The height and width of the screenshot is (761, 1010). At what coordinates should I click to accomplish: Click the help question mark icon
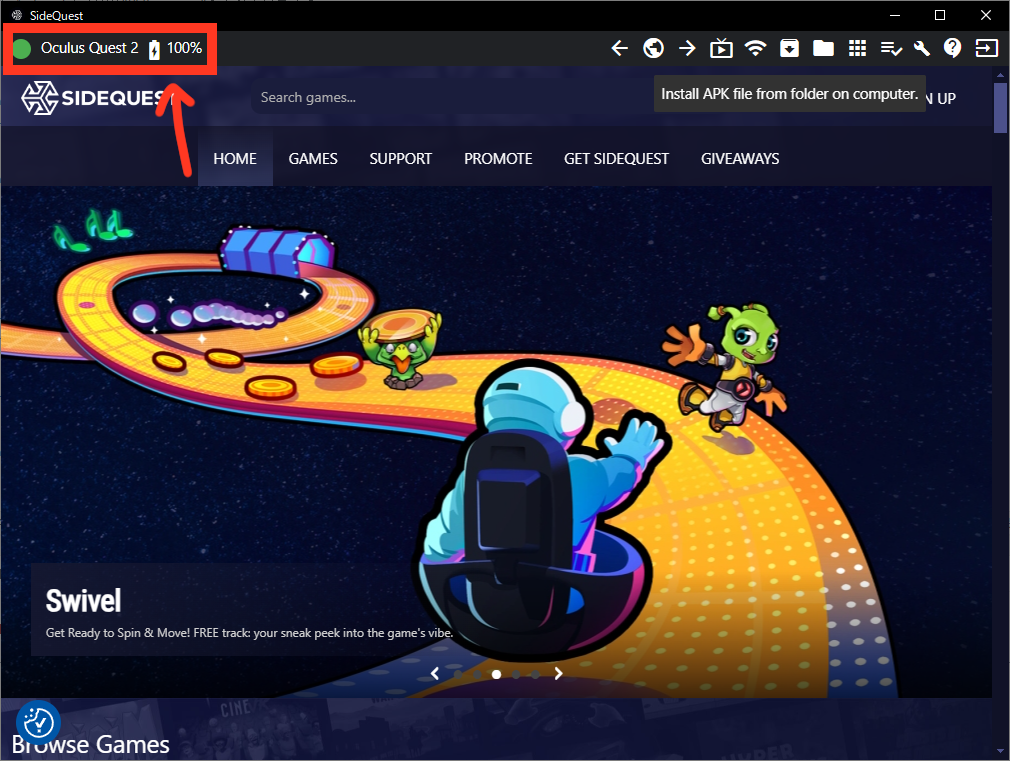[953, 48]
